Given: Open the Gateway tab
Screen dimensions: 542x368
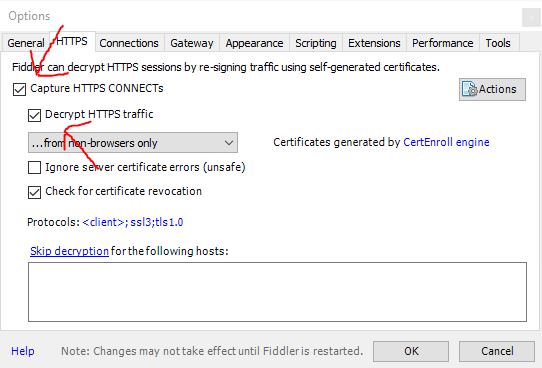Looking at the screenshot, I should [x=192, y=43].
